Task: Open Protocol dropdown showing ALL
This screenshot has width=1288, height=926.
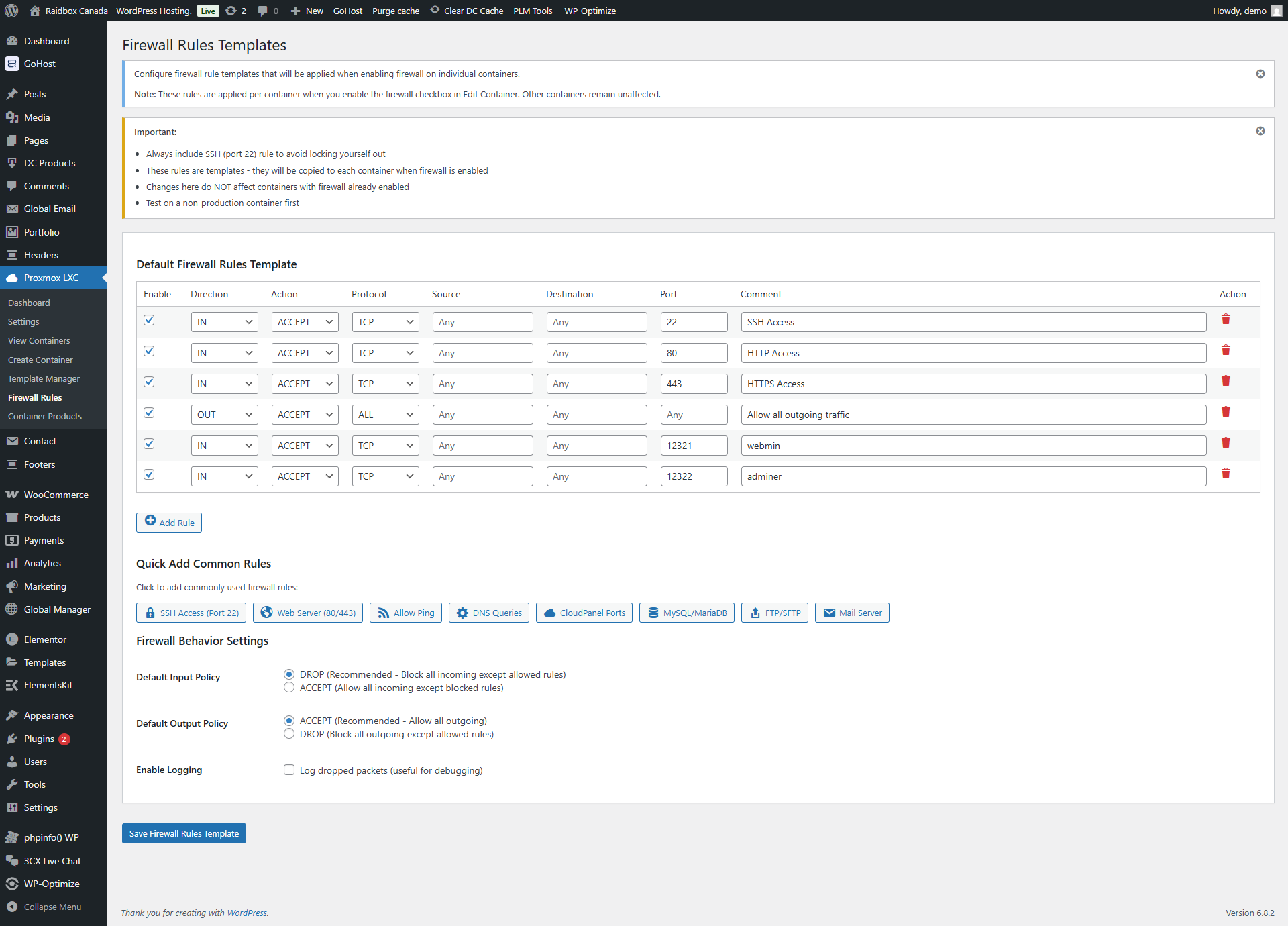Action: (x=385, y=415)
